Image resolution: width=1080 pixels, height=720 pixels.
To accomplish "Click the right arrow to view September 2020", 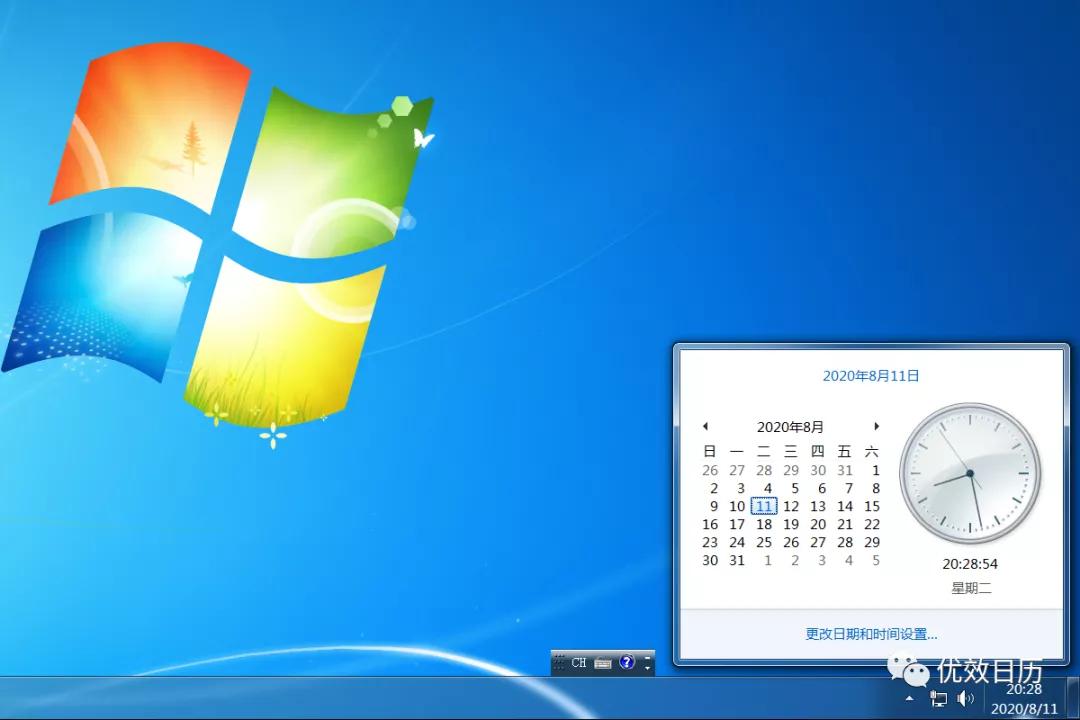I will click(877, 427).
